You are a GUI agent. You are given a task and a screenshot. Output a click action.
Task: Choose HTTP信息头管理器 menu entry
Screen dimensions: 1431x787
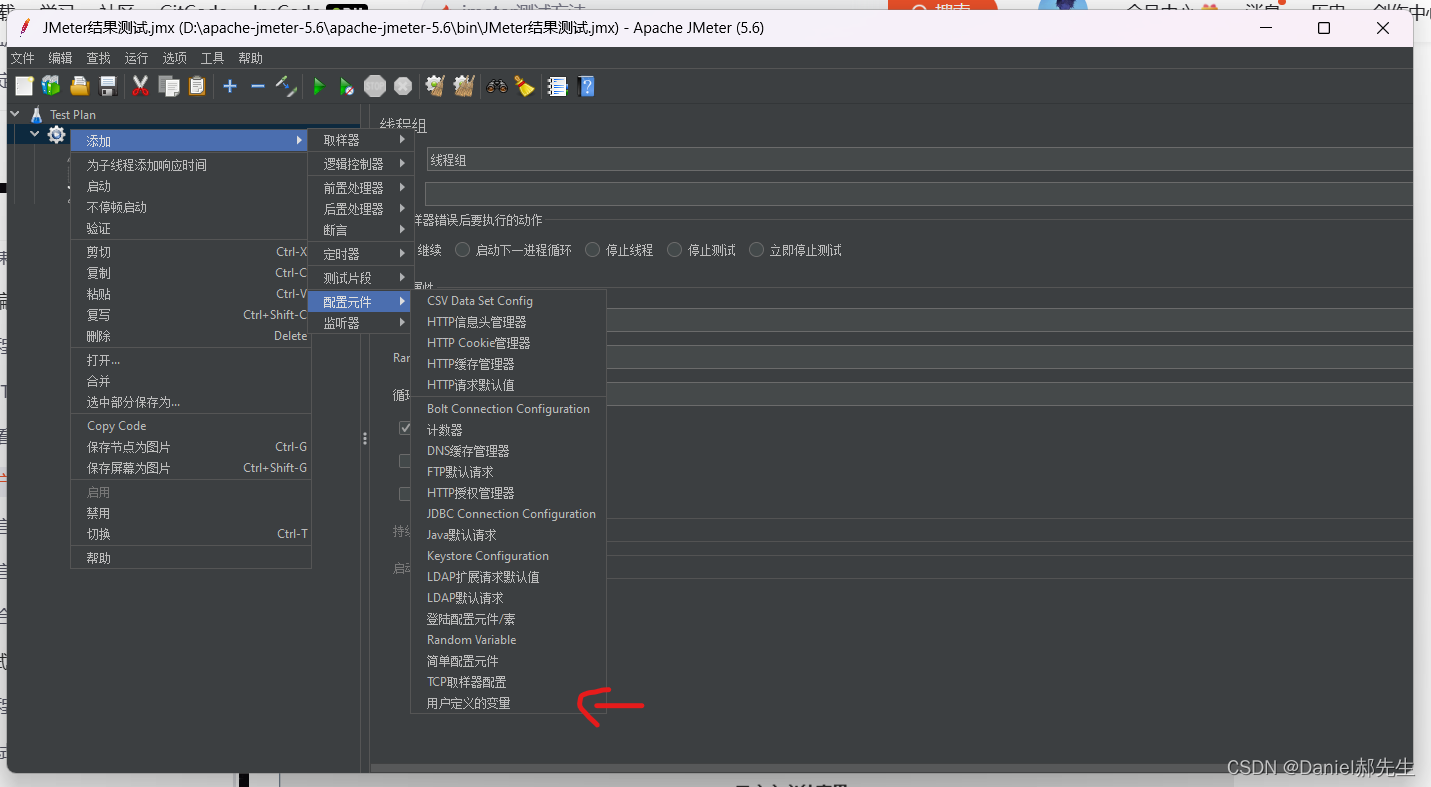pyautogui.click(x=508, y=322)
